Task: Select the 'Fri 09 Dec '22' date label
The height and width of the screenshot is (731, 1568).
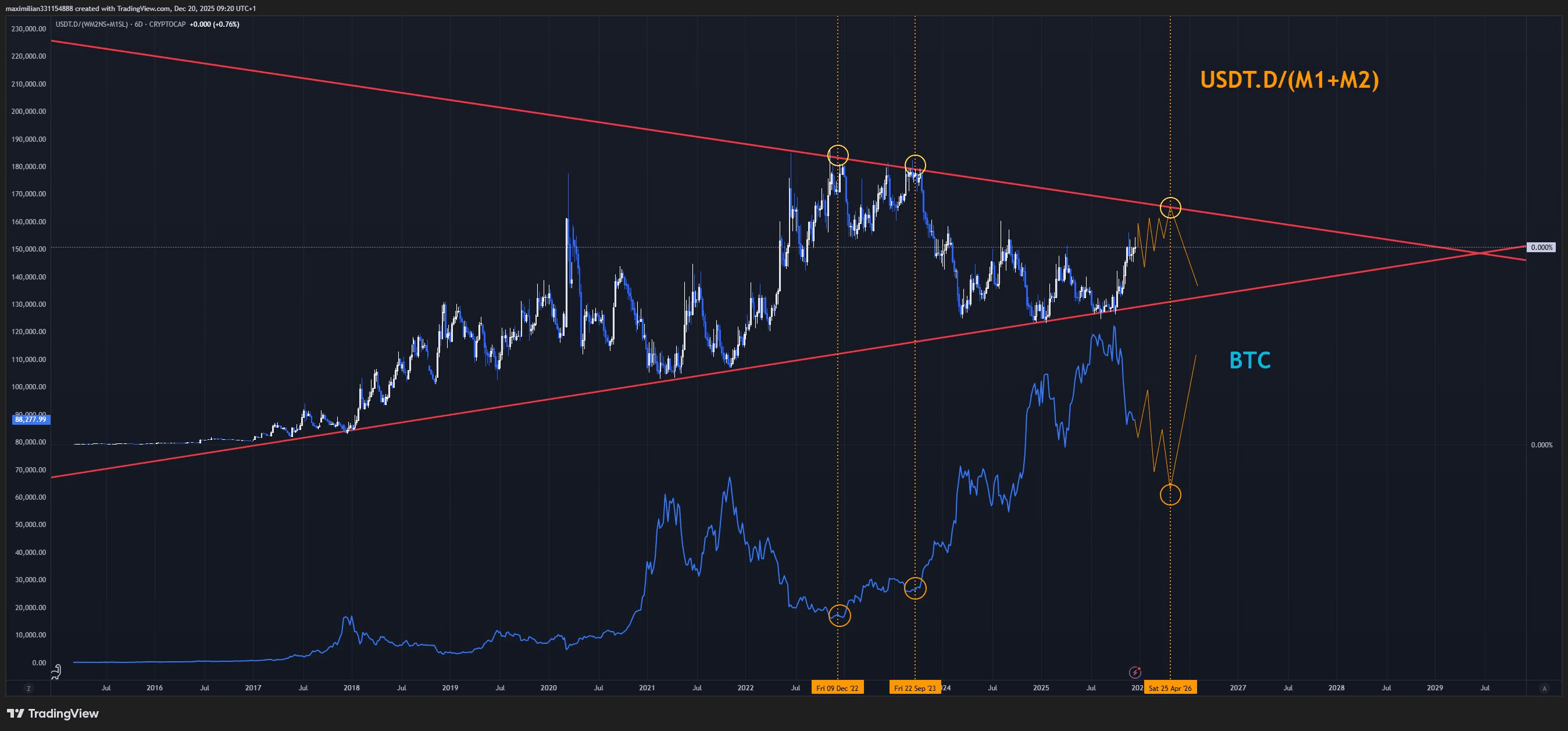Action: click(837, 689)
